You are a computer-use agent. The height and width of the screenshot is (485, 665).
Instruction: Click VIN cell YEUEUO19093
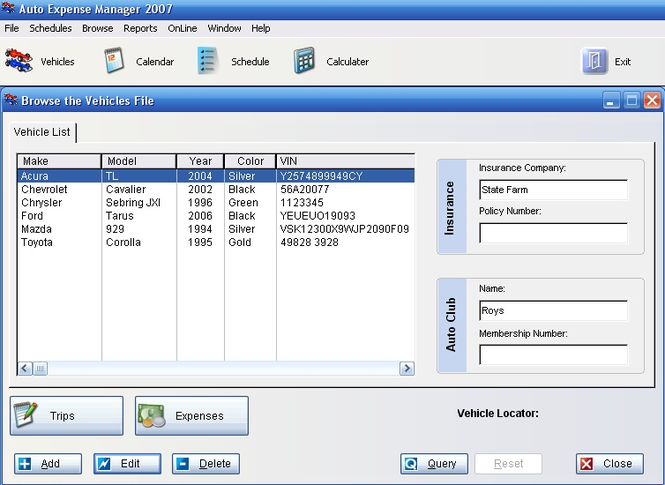pyautogui.click(x=318, y=215)
